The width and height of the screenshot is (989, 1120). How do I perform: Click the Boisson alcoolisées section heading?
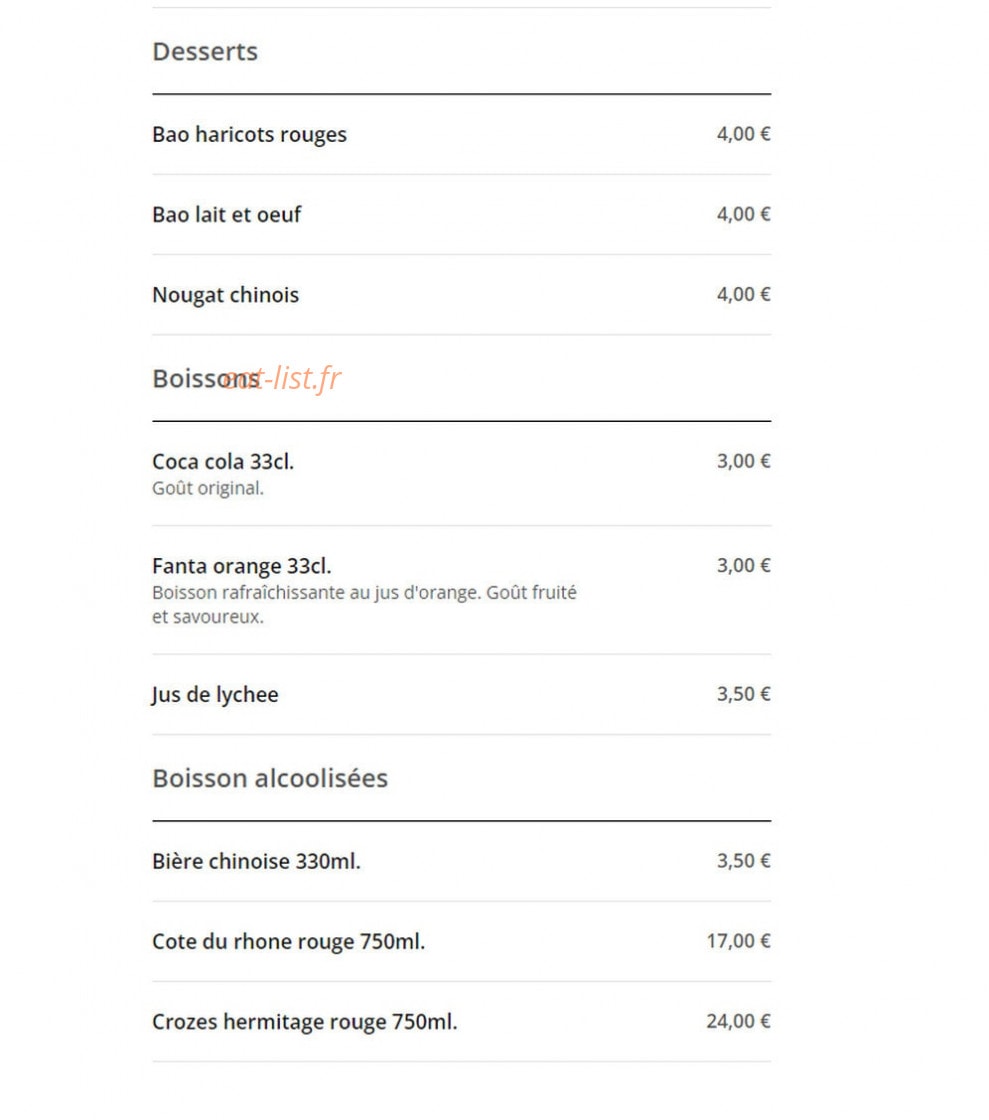coord(270,778)
